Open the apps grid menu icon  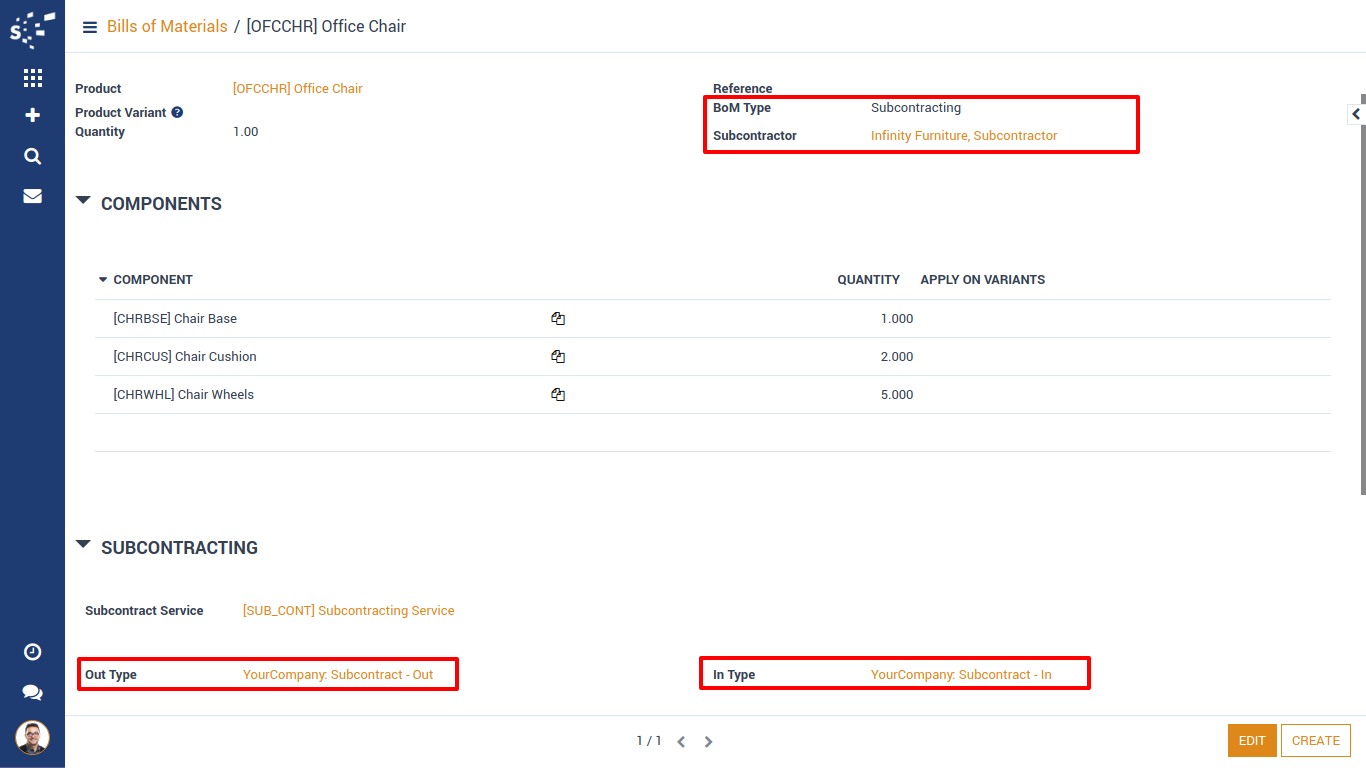point(32,78)
